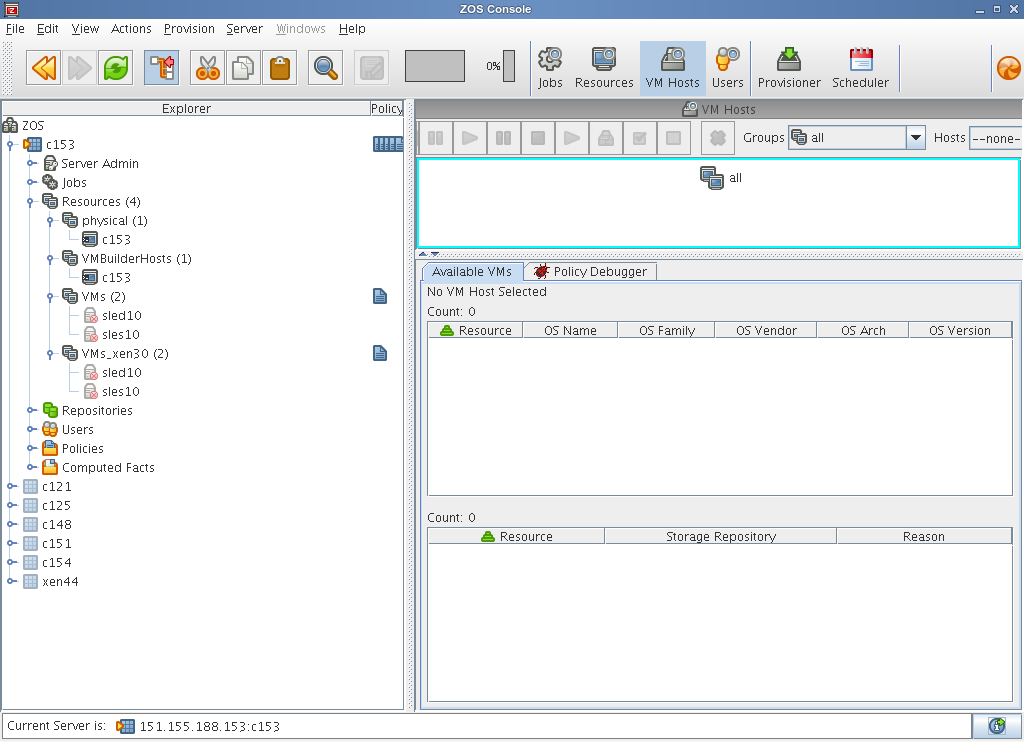The height and width of the screenshot is (742, 1024).
Task: Open the Edit menu
Action: 47,29
